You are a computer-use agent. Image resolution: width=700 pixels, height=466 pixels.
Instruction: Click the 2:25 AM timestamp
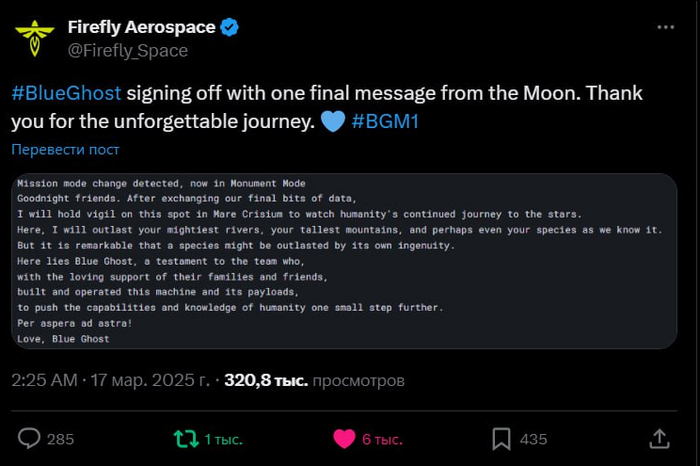point(44,380)
